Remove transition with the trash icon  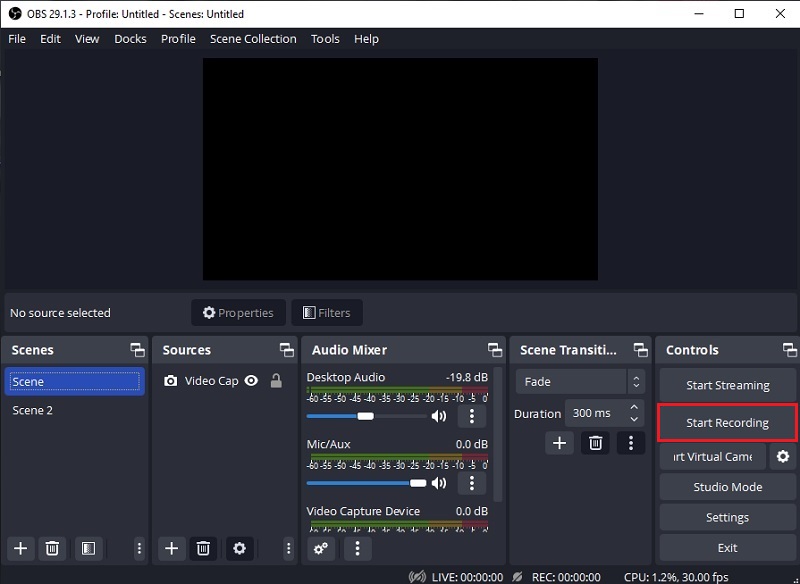click(x=595, y=443)
